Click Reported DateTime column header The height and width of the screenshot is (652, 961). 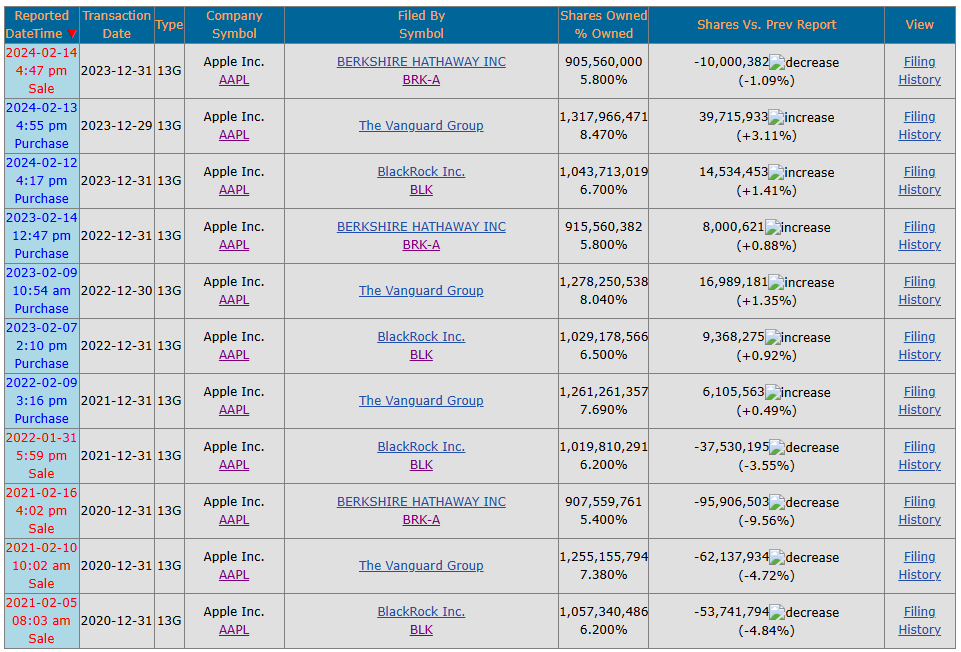click(x=42, y=25)
